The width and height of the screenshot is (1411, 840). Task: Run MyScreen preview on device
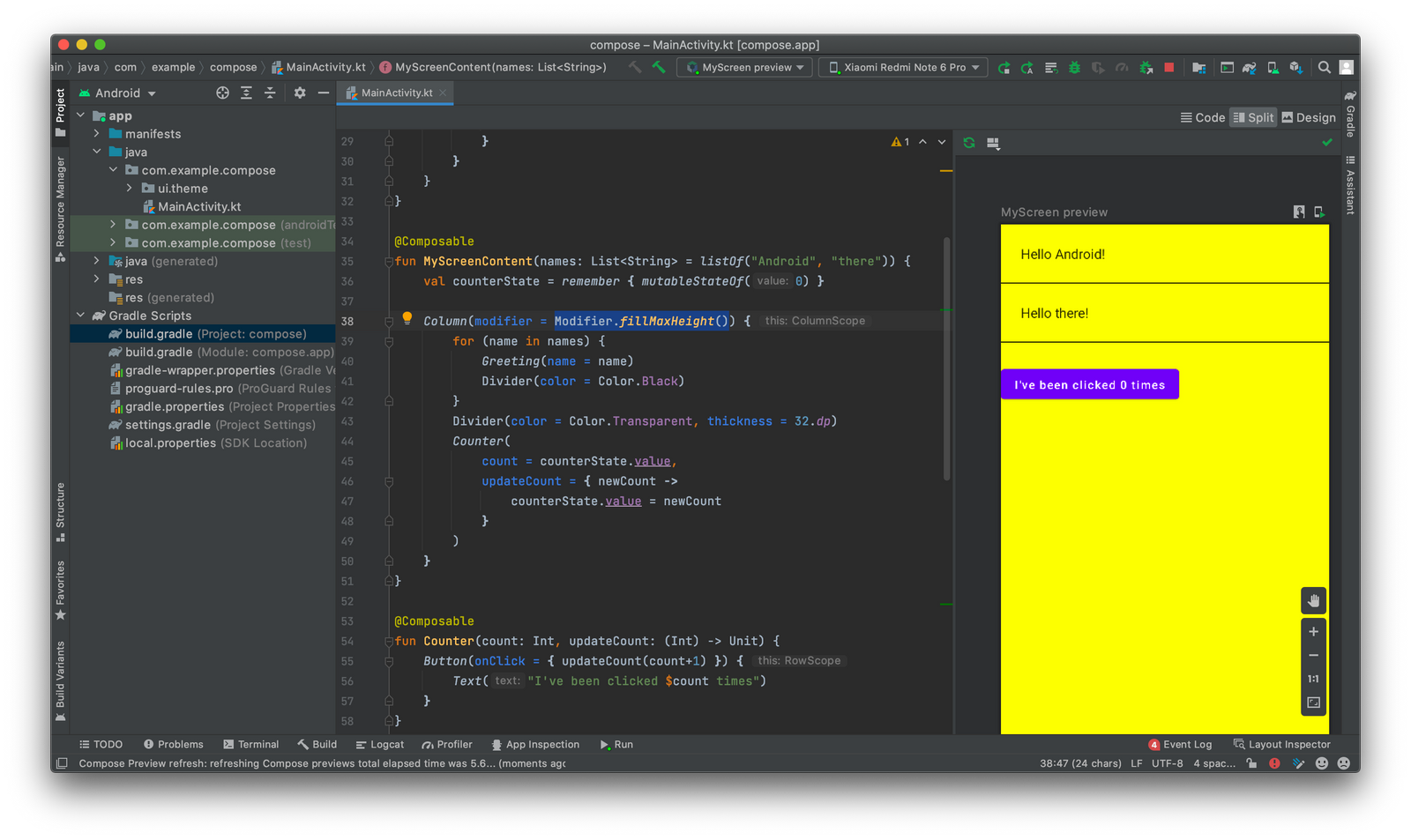tap(1320, 212)
